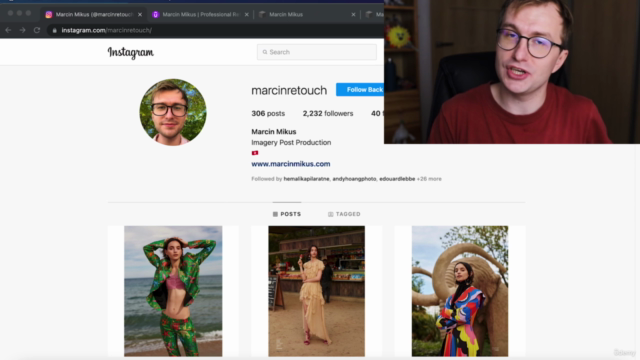640x360 pixels.
Task: Click the red flag emoji in bio
Action: coord(255,153)
